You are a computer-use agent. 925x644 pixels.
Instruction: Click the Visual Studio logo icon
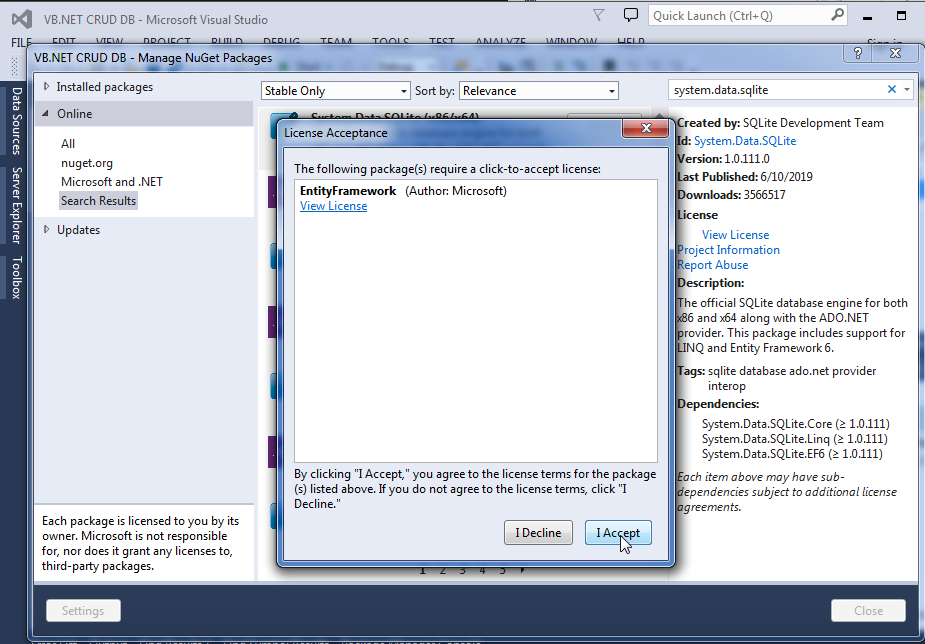tap(22, 19)
